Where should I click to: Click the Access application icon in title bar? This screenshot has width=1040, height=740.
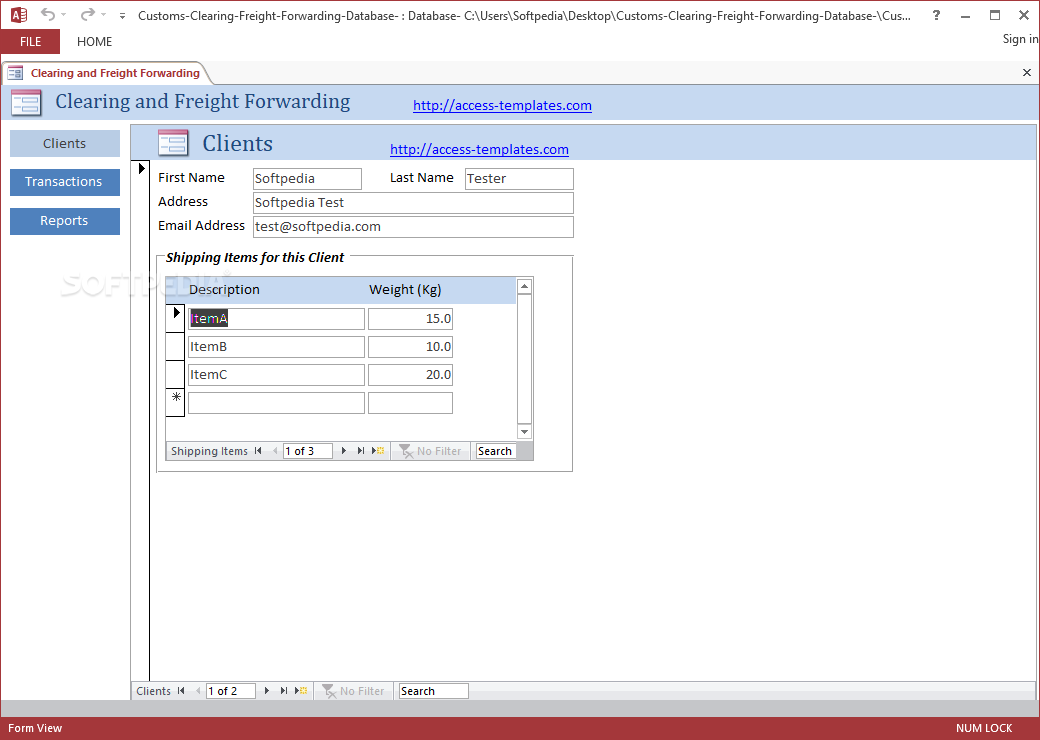(19, 15)
